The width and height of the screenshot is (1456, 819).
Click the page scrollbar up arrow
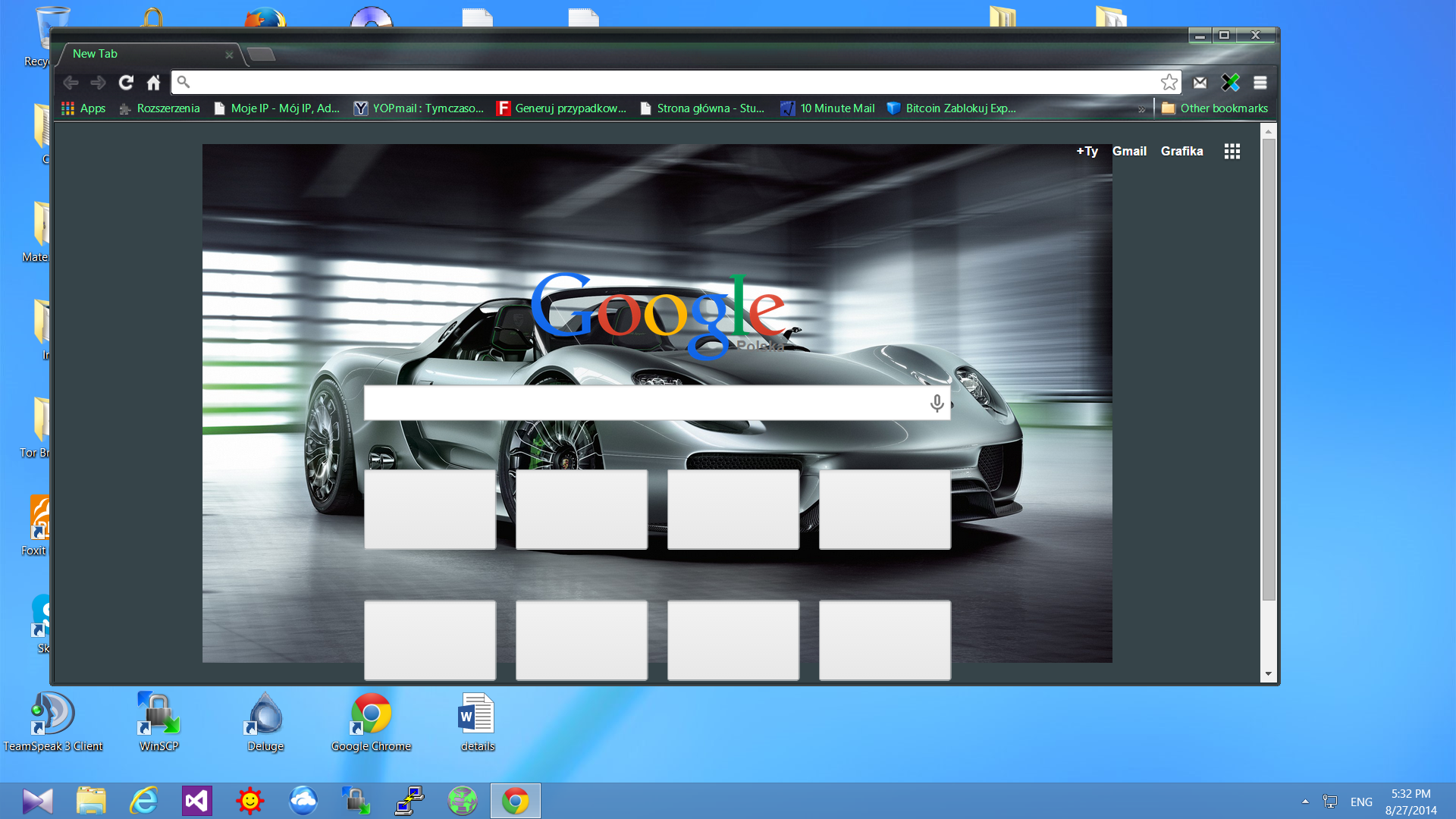pyautogui.click(x=1269, y=131)
